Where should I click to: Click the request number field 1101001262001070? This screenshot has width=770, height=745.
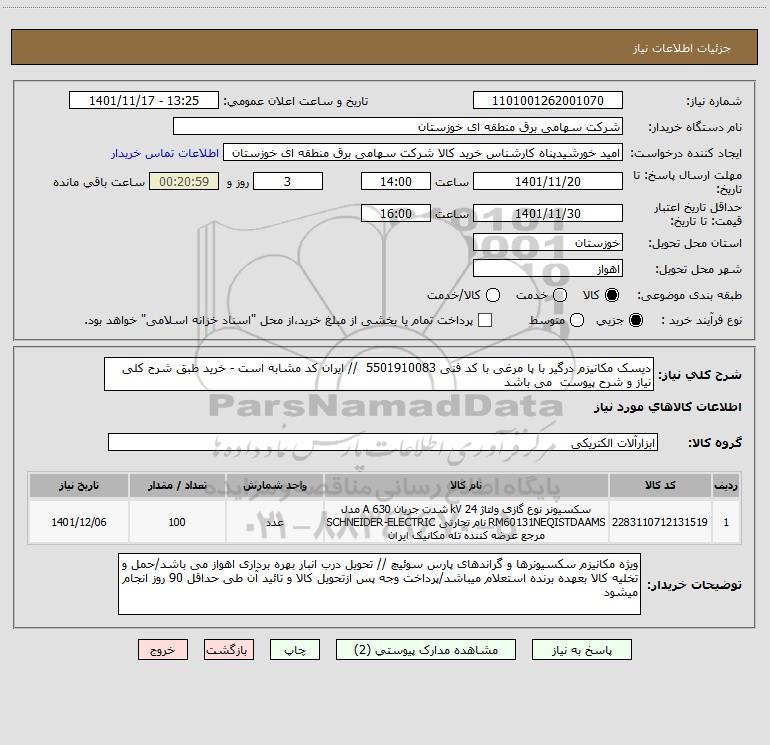click(x=548, y=100)
